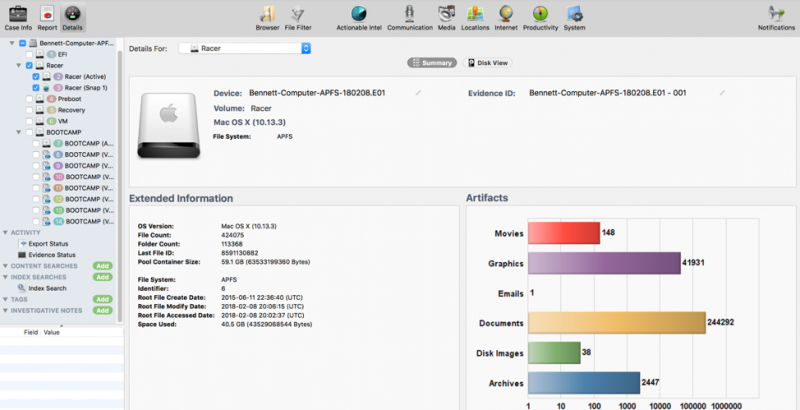The height and width of the screenshot is (410, 800).
Task: Open the Communication view
Action: (410, 13)
